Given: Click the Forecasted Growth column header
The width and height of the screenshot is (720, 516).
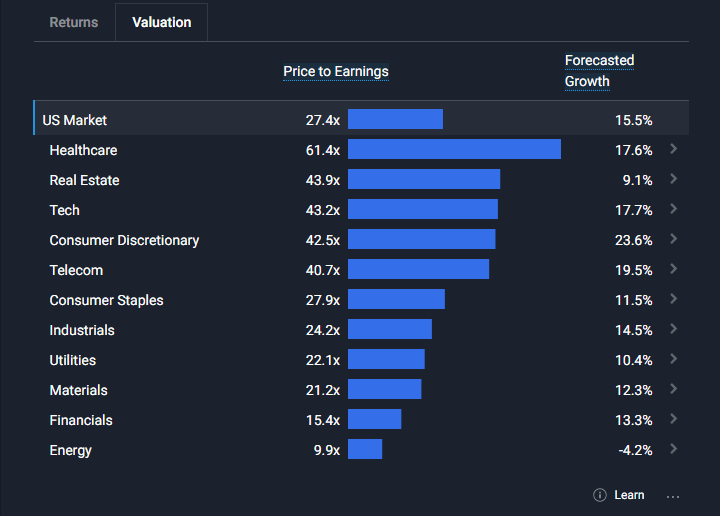Looking at the screenshot, I should (599, 71).
